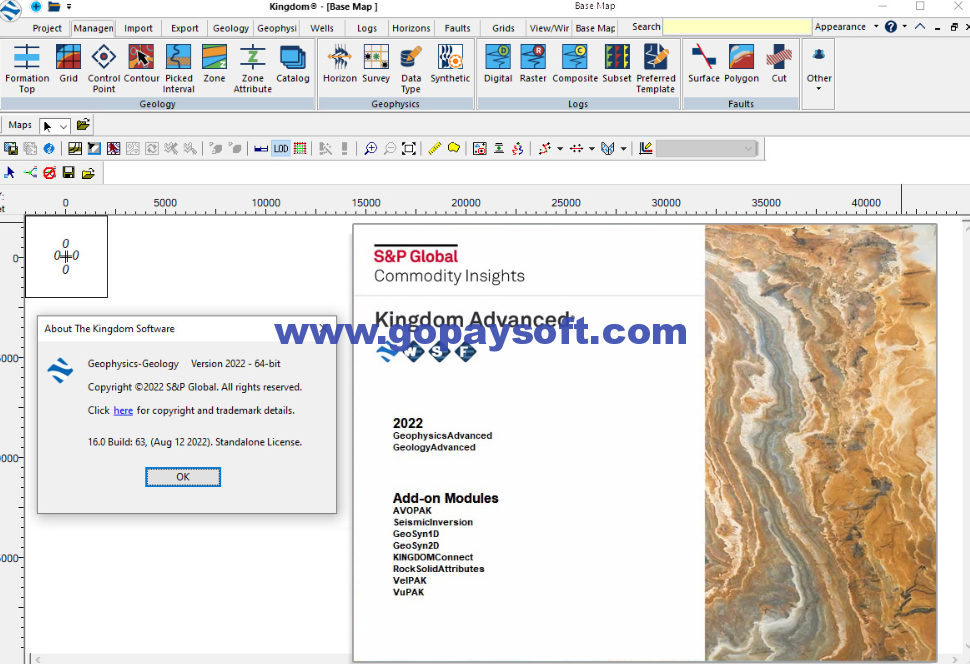Open Fault Cut manager
This screenshot has width=970, height=664.
(779, 64)
